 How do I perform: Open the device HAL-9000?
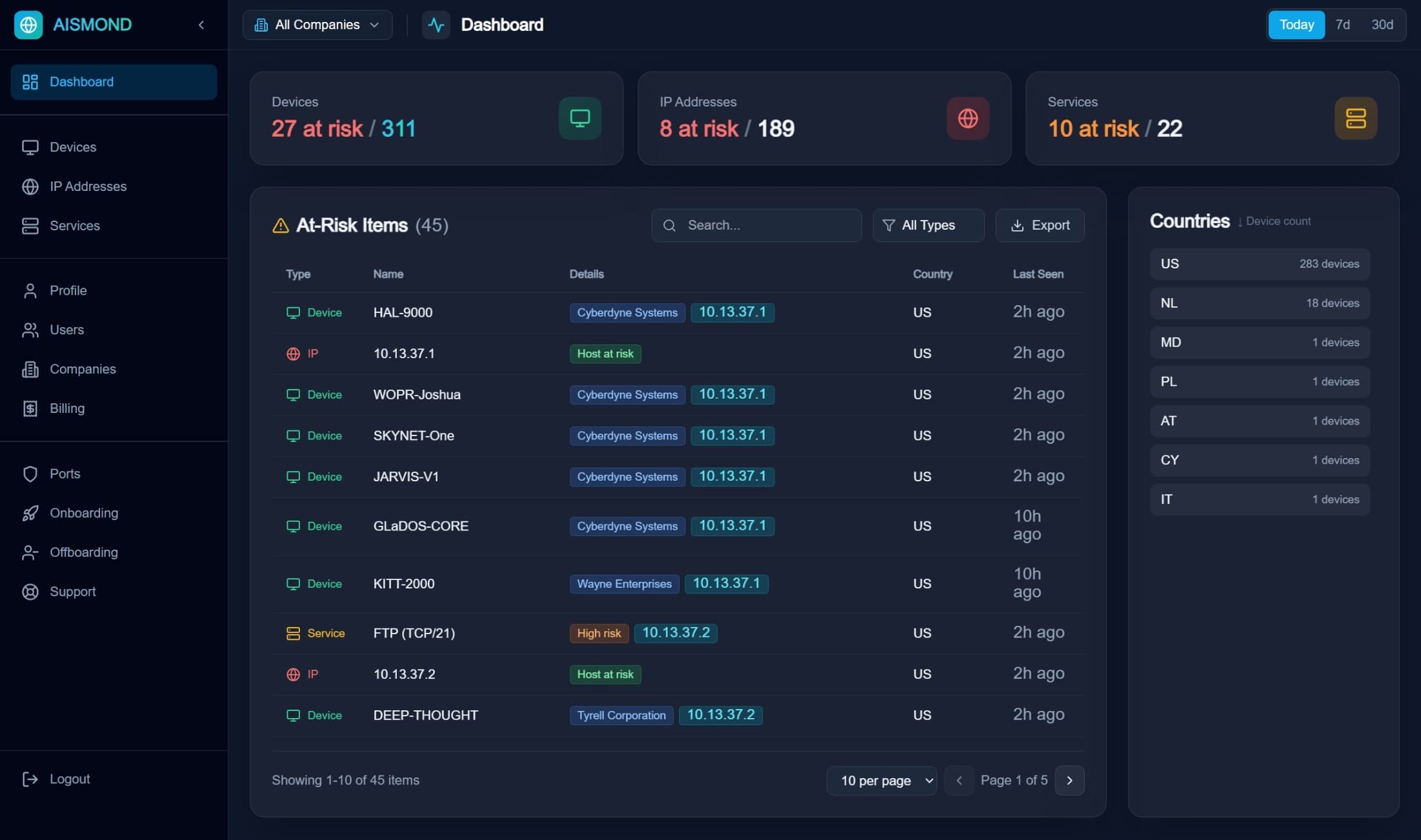tap(403, 312)
